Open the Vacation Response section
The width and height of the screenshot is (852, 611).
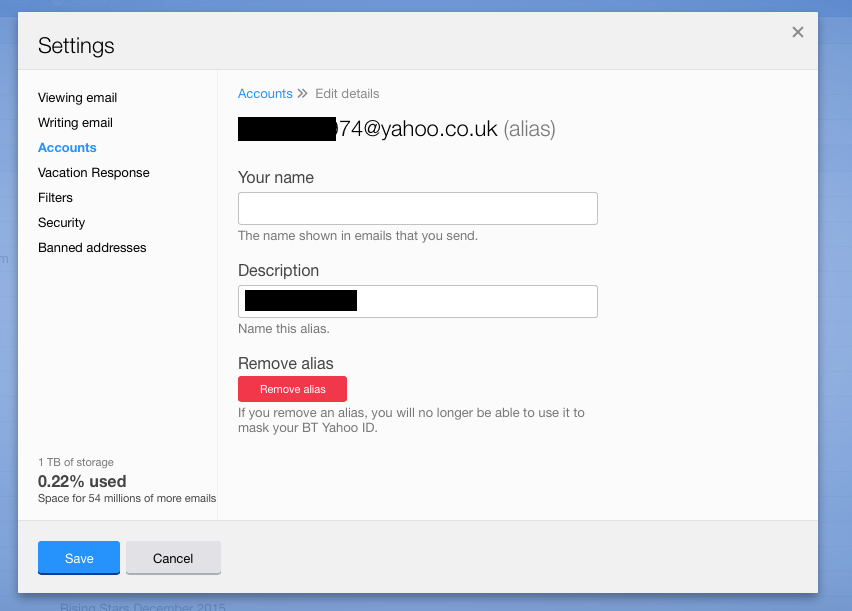(x=93, y=173)
